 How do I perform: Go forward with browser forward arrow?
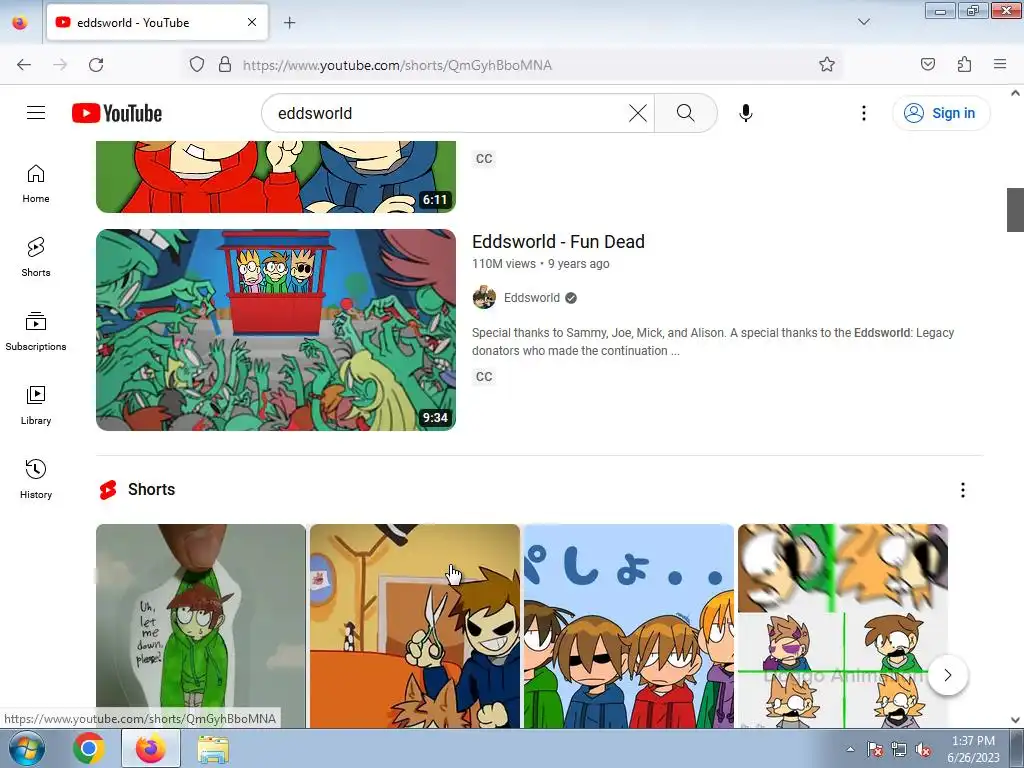(60, 65)
